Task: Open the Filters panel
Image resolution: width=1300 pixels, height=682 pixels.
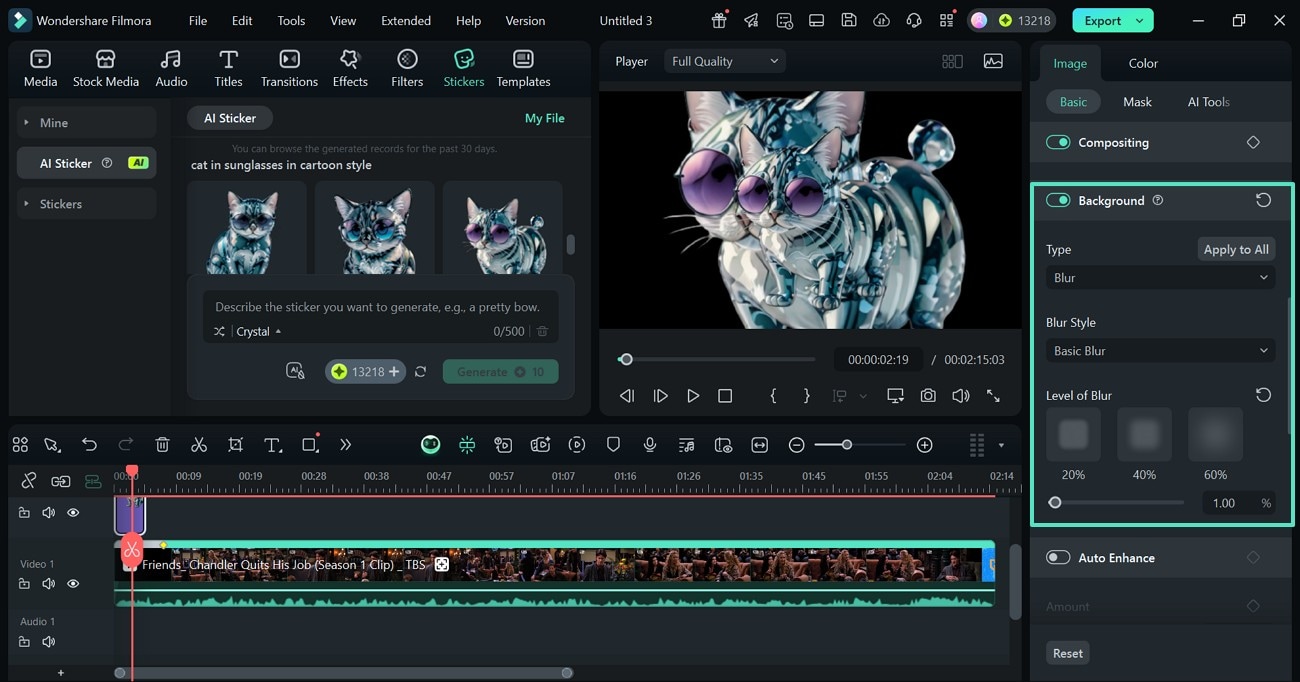Action: (x=407, y=68)
